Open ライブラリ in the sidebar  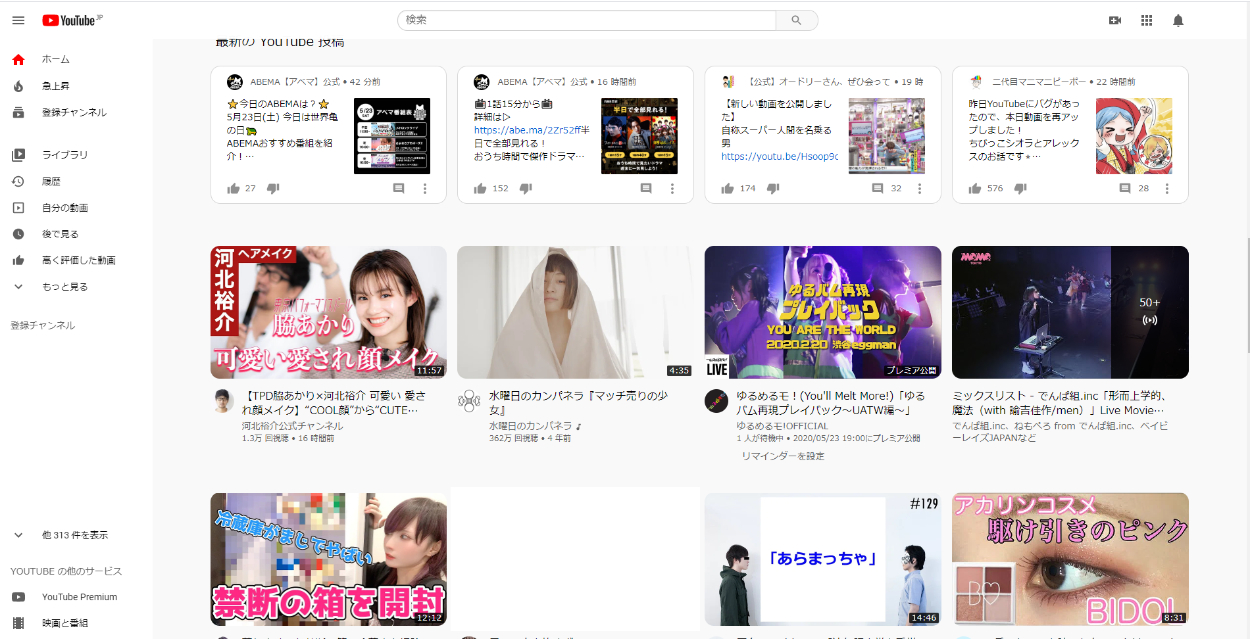(x=64, y=155)
